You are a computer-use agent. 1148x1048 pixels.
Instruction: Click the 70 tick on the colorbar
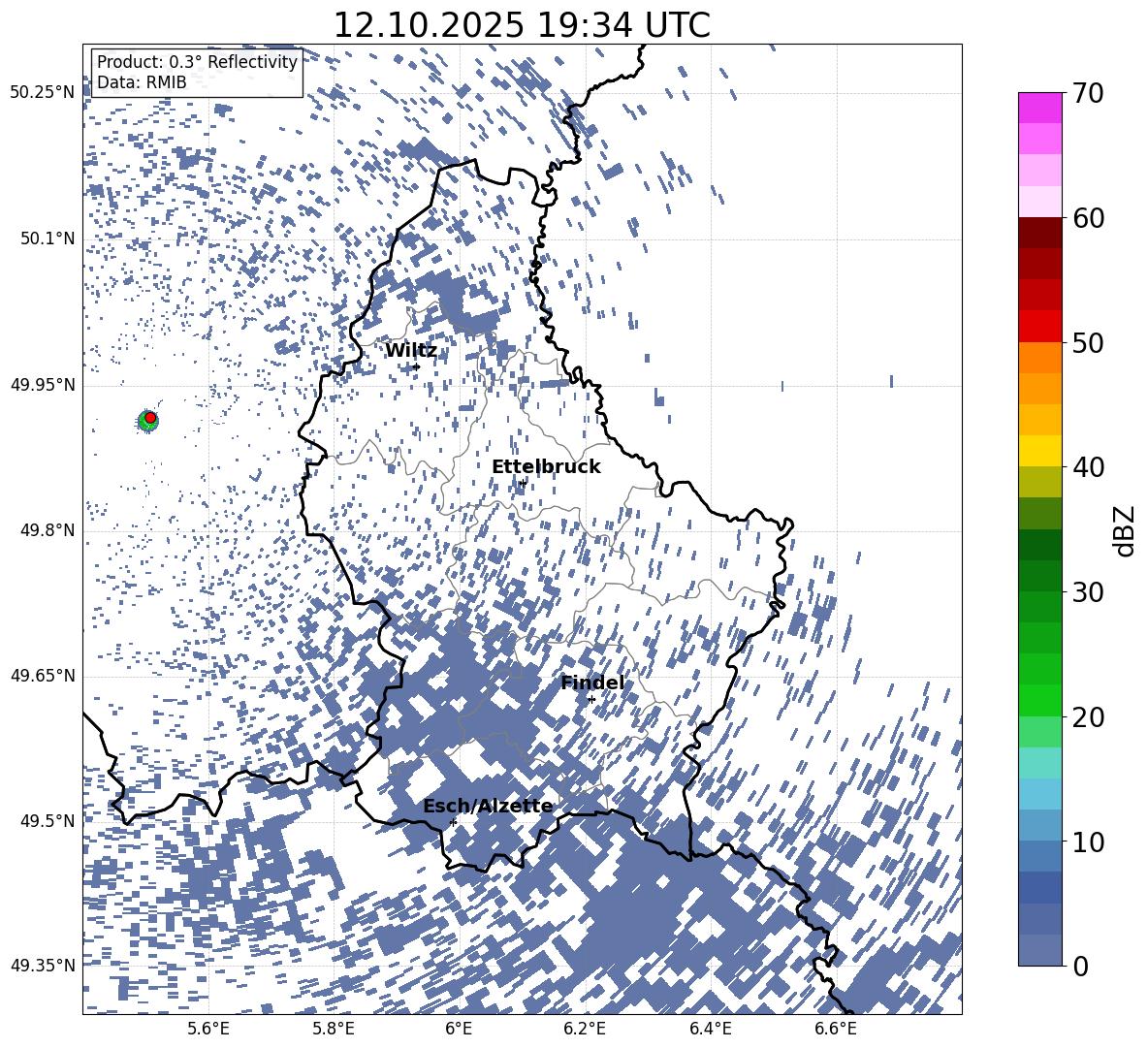point(1088,94)
